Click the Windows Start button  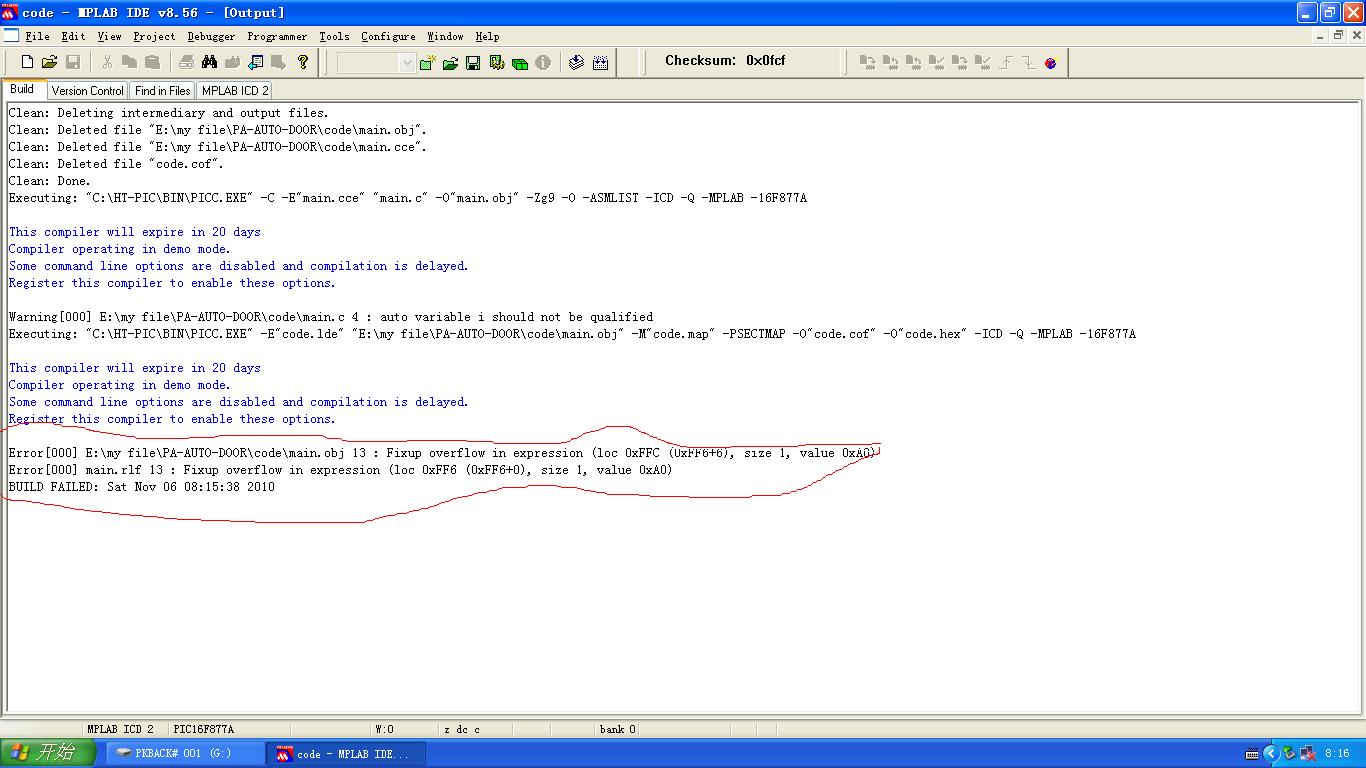pyautogui.click(x=48, y=753)
